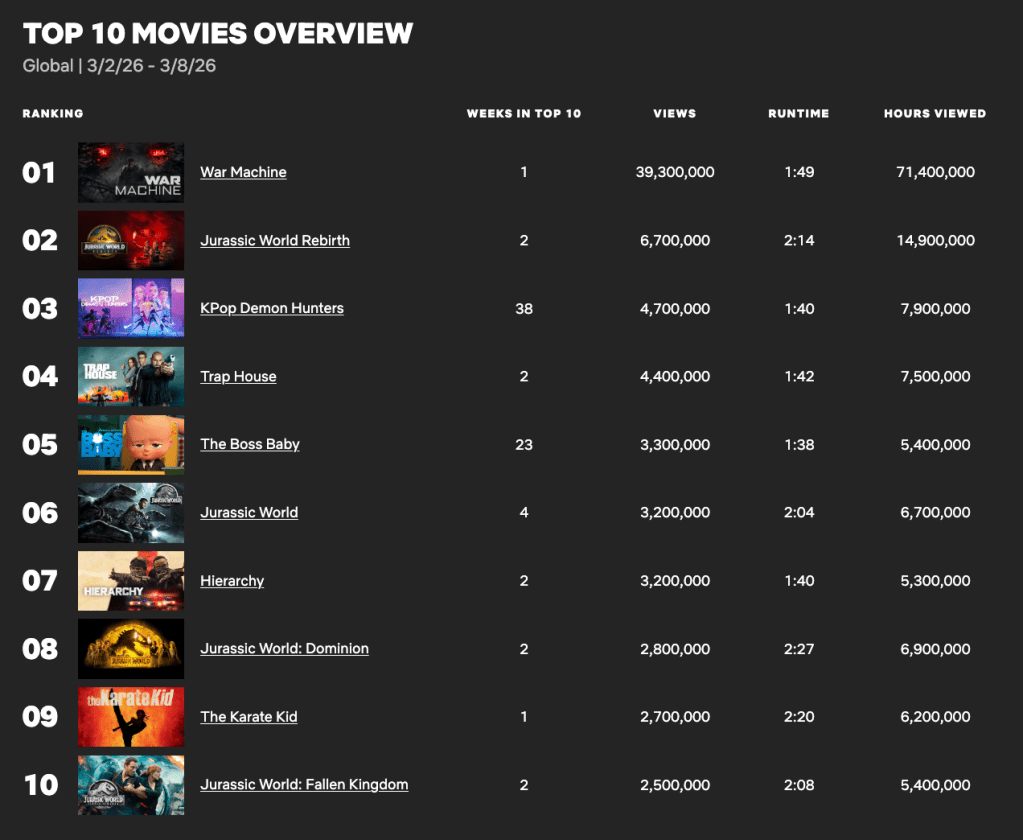Open the Trap House movie link

[x=238, y=376]
